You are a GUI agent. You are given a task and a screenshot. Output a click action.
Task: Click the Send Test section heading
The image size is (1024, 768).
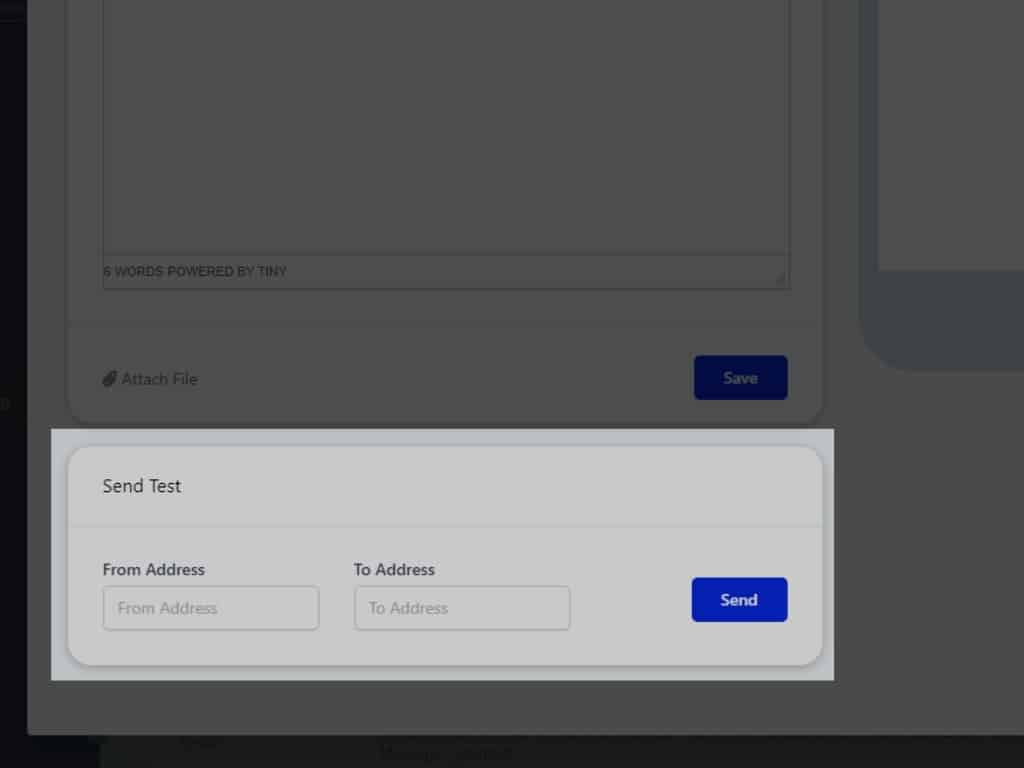(x=142, y=486)
